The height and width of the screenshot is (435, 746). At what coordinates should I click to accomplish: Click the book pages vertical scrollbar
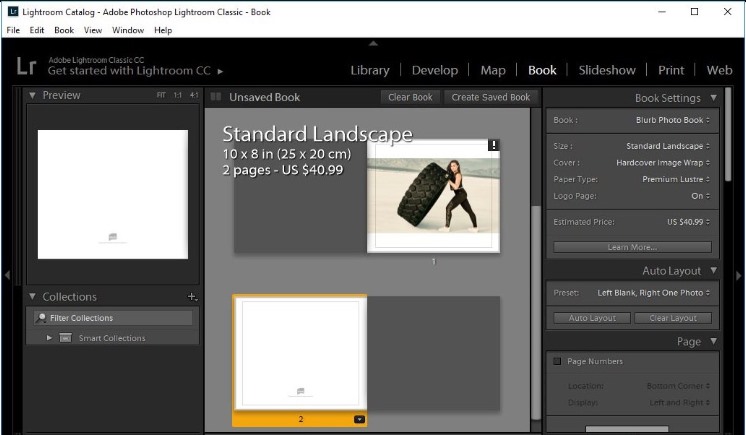(x=536, y=312)
